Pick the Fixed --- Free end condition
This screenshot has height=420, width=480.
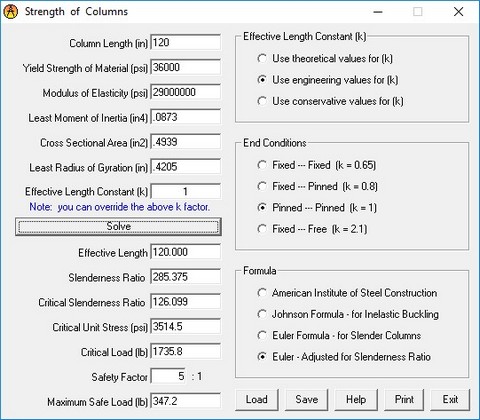coord(312,229)
